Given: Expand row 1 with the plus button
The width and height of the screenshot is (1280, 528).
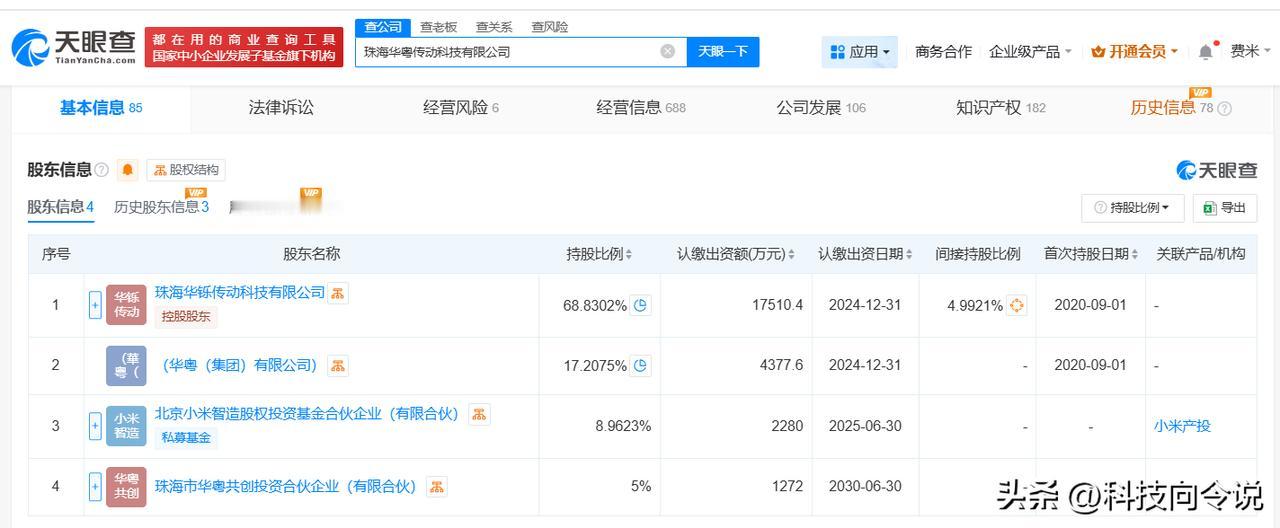Looking at the screenshot, I should click(x=95, y=305).
